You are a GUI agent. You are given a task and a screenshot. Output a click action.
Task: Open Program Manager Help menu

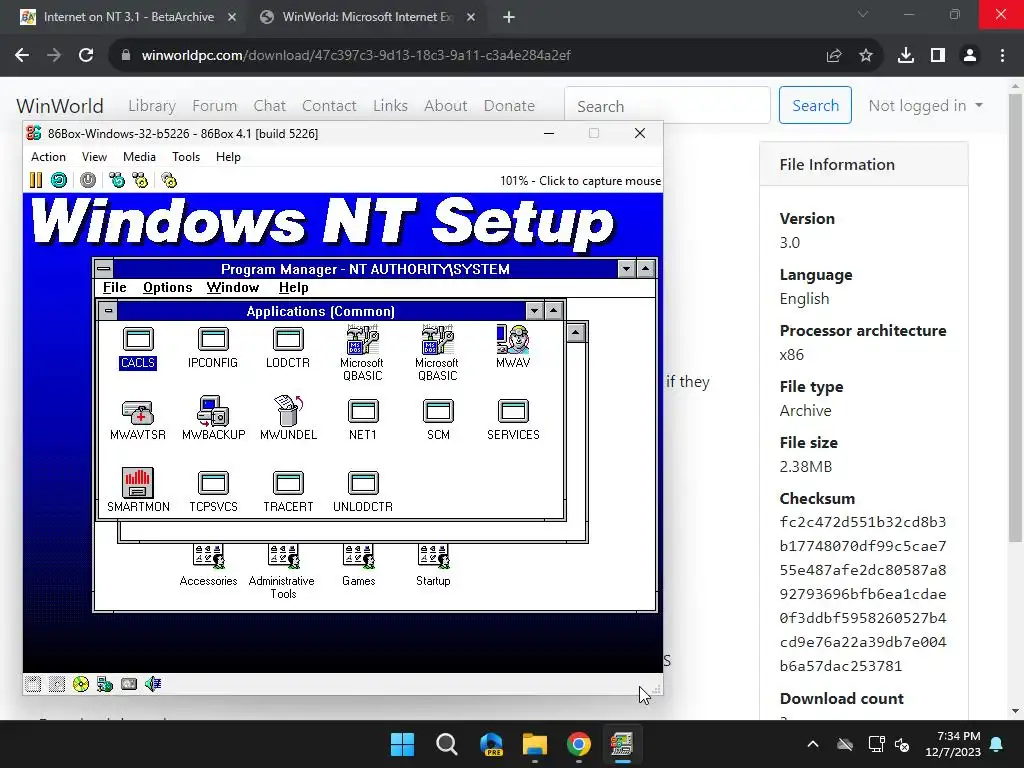[293, 287]
